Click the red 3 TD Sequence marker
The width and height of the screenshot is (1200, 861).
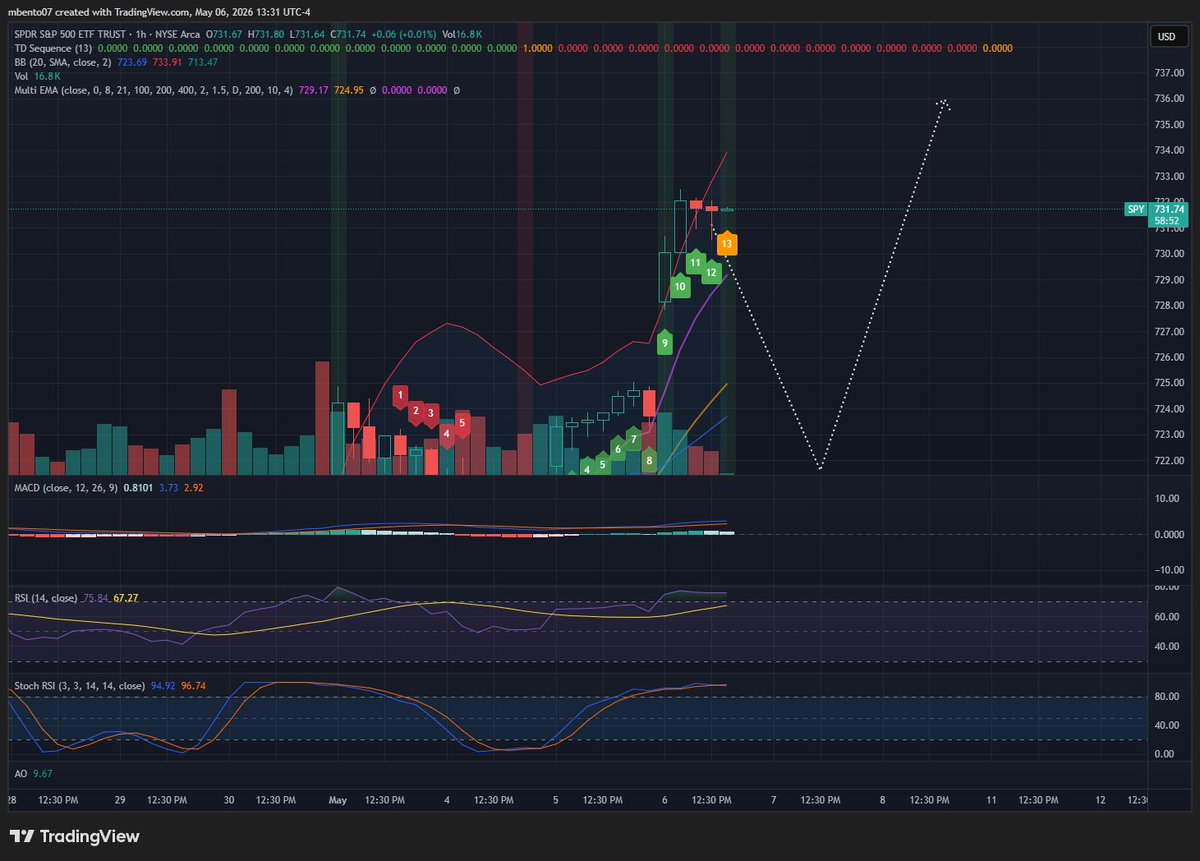pyautogui.click(x=431, y=412)
